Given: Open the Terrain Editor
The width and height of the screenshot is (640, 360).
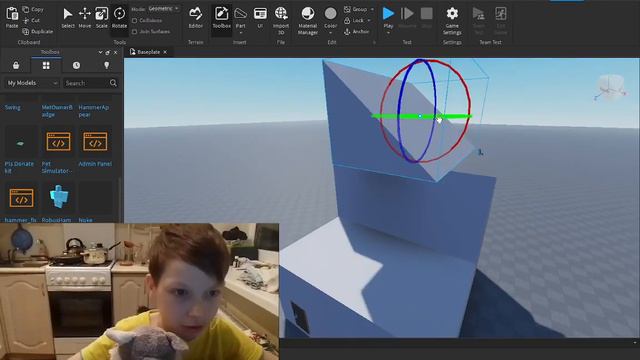Looking at the screenshot, I should point(196,18).
